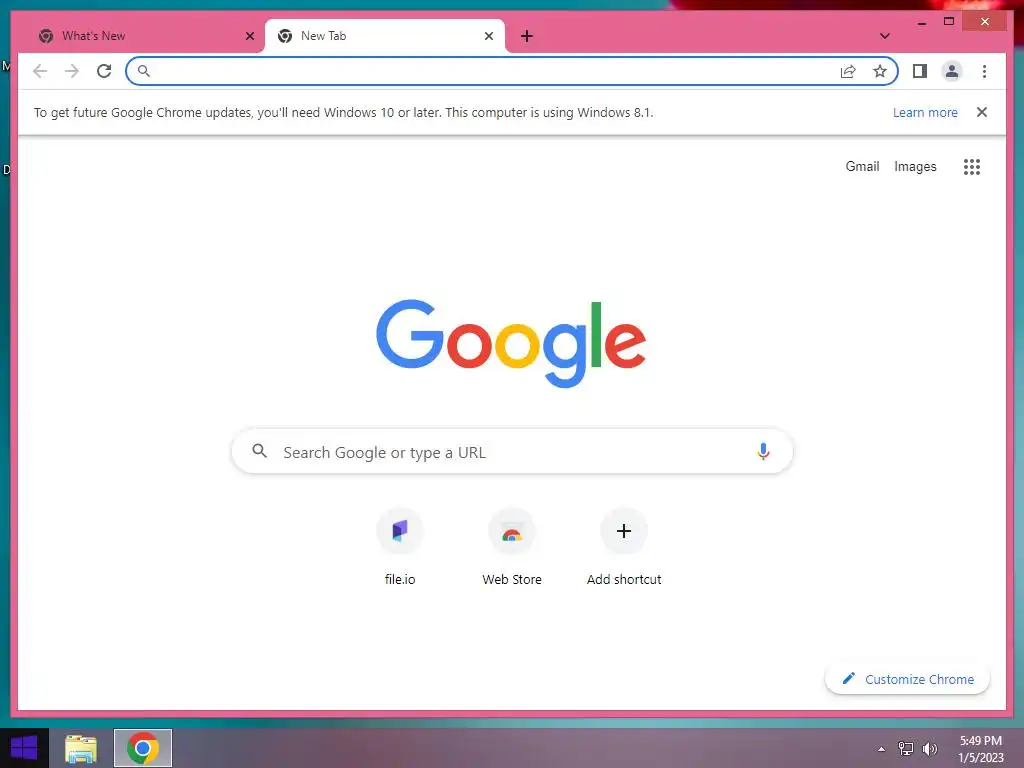Start voice search with microphone icon
Viewport: 1024px width, 768px height.
point(763,451)
